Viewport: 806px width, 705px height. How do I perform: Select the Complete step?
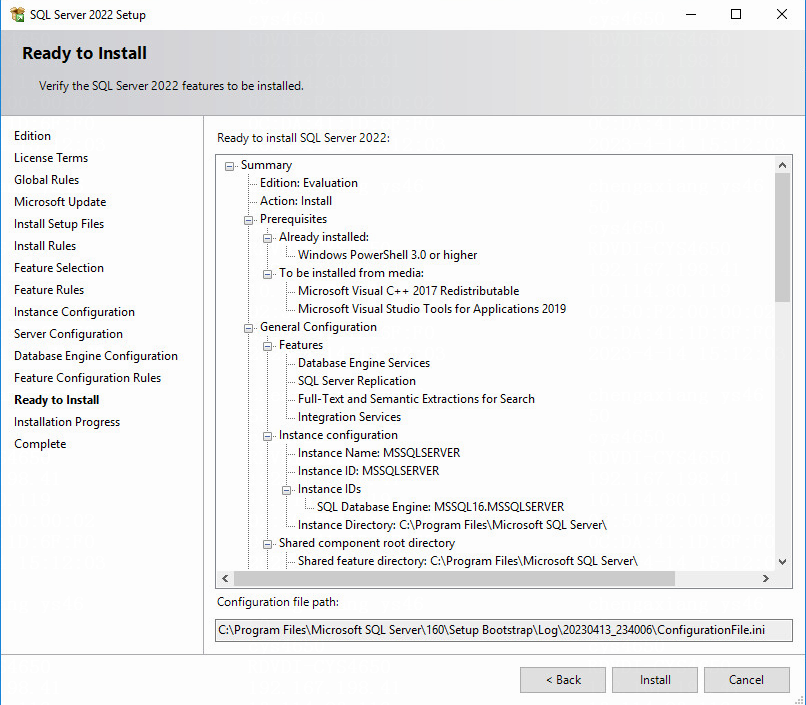point(40,444)
